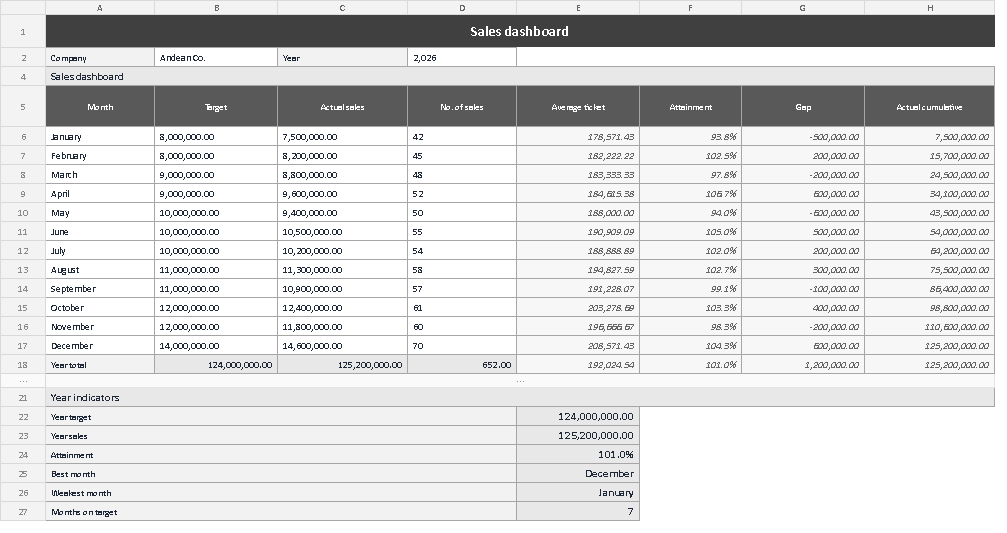Select the 'November' month cell
Screen dimensions: 1007x533
tap(100, 327)
